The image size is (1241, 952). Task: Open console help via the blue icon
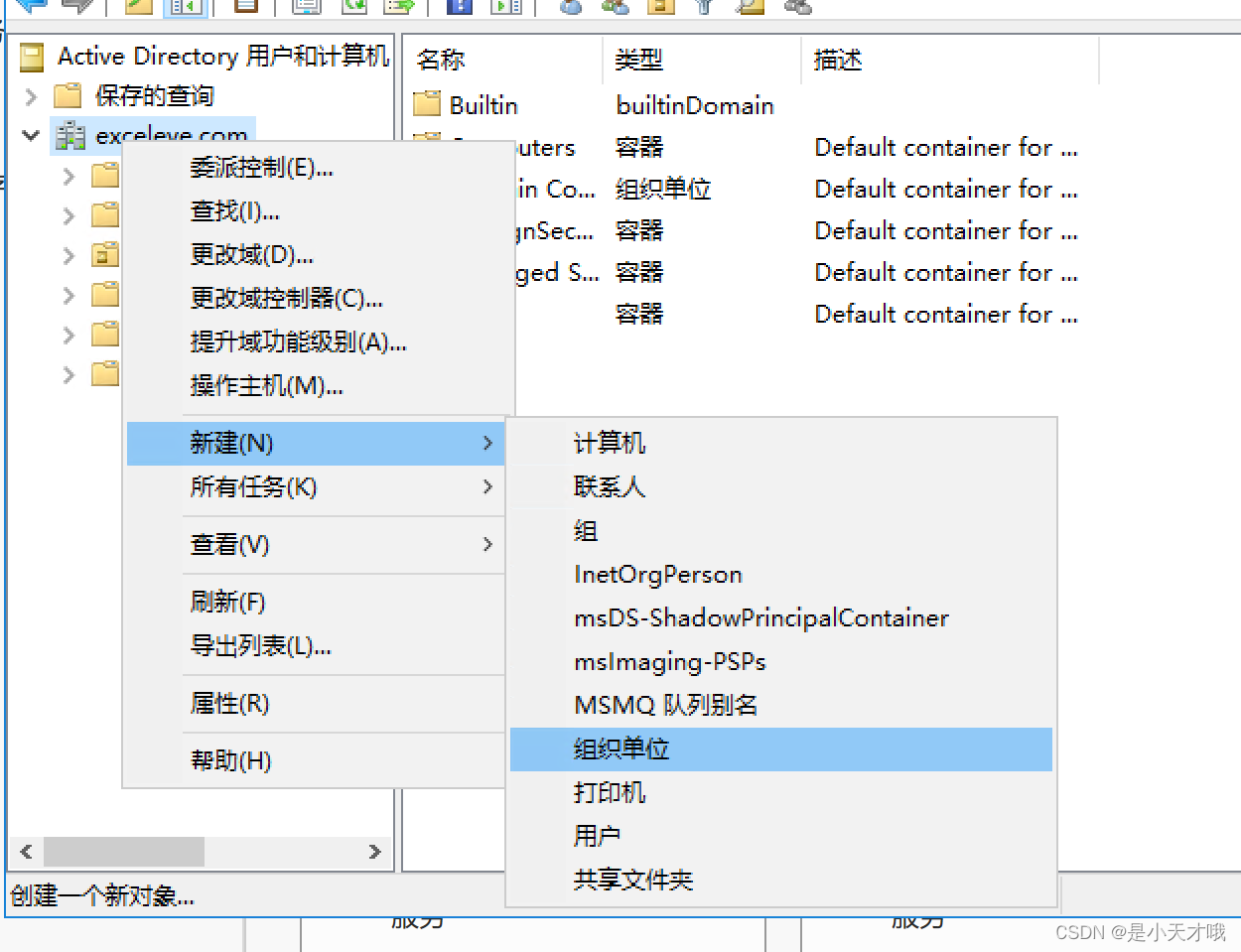pyautogui.click(x=459, y=8)
